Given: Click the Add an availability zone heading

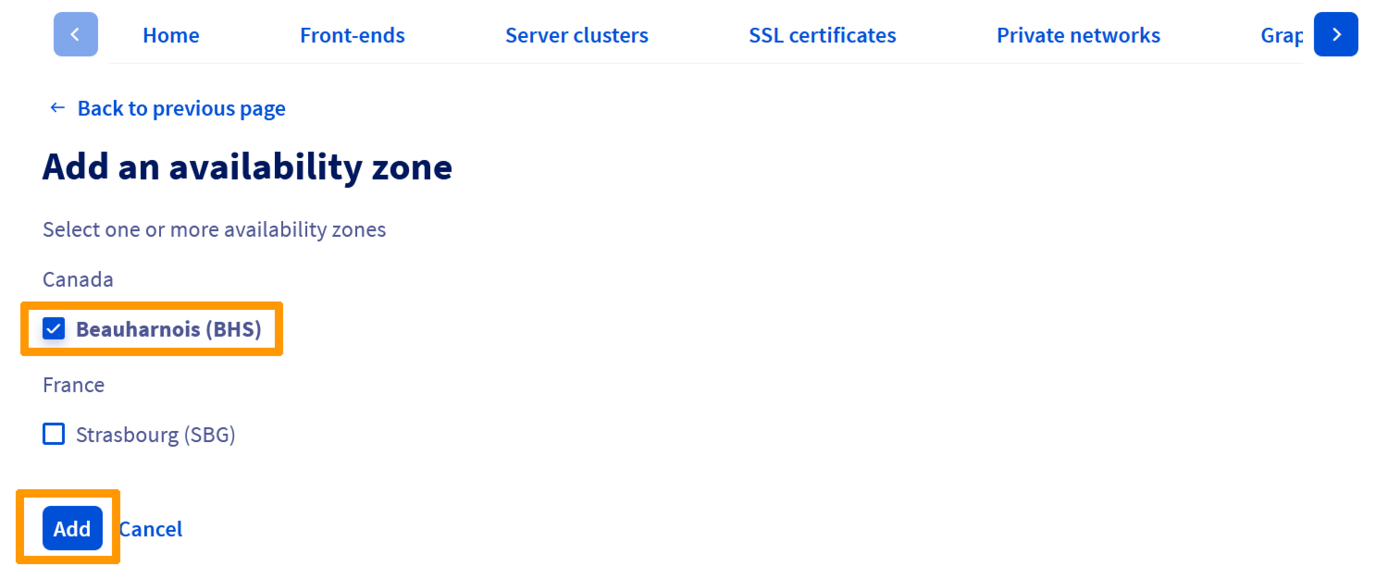Looking at the screenshot, I should point(247,166).
